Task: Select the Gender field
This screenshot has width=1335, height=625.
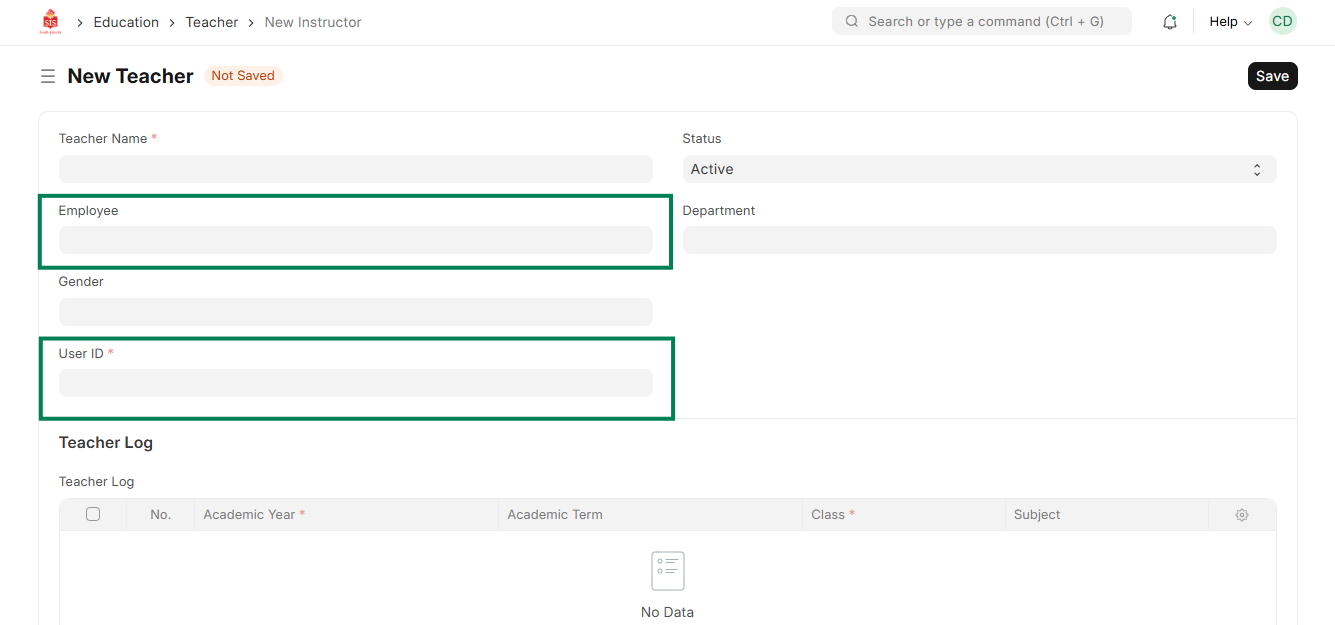Action: pos(355,312)
